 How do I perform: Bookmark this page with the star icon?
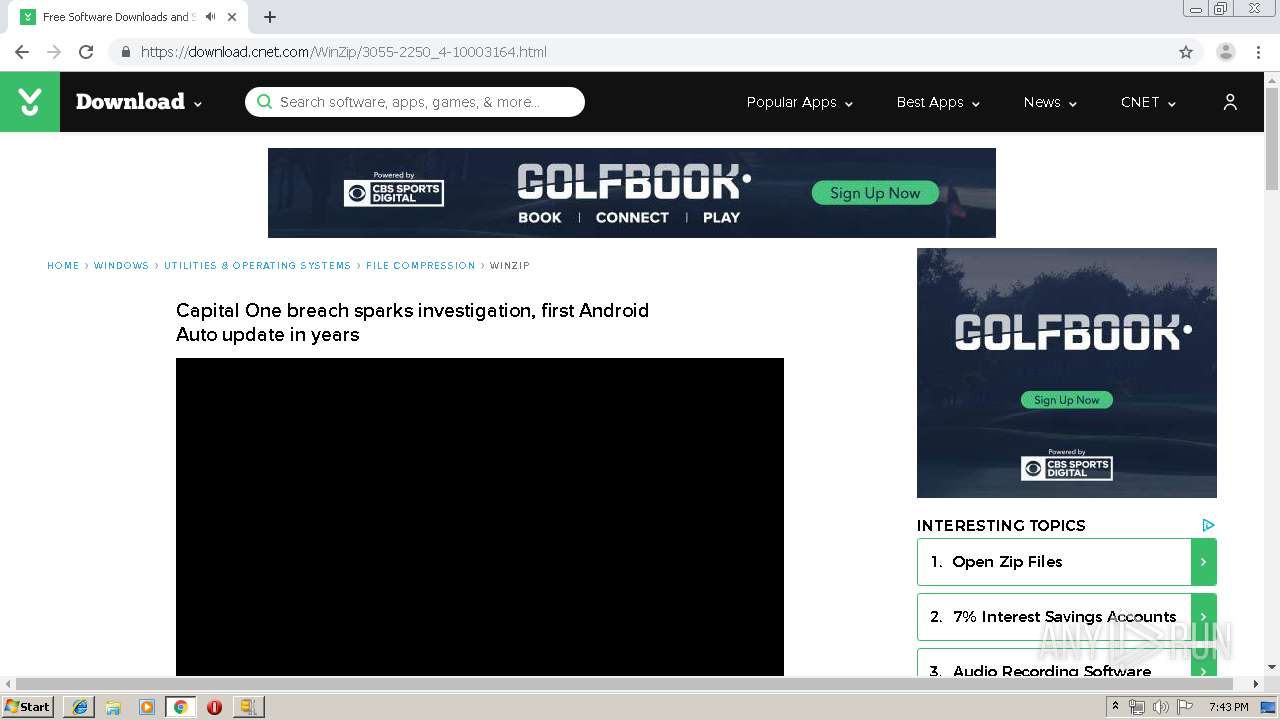[1186, 52]
